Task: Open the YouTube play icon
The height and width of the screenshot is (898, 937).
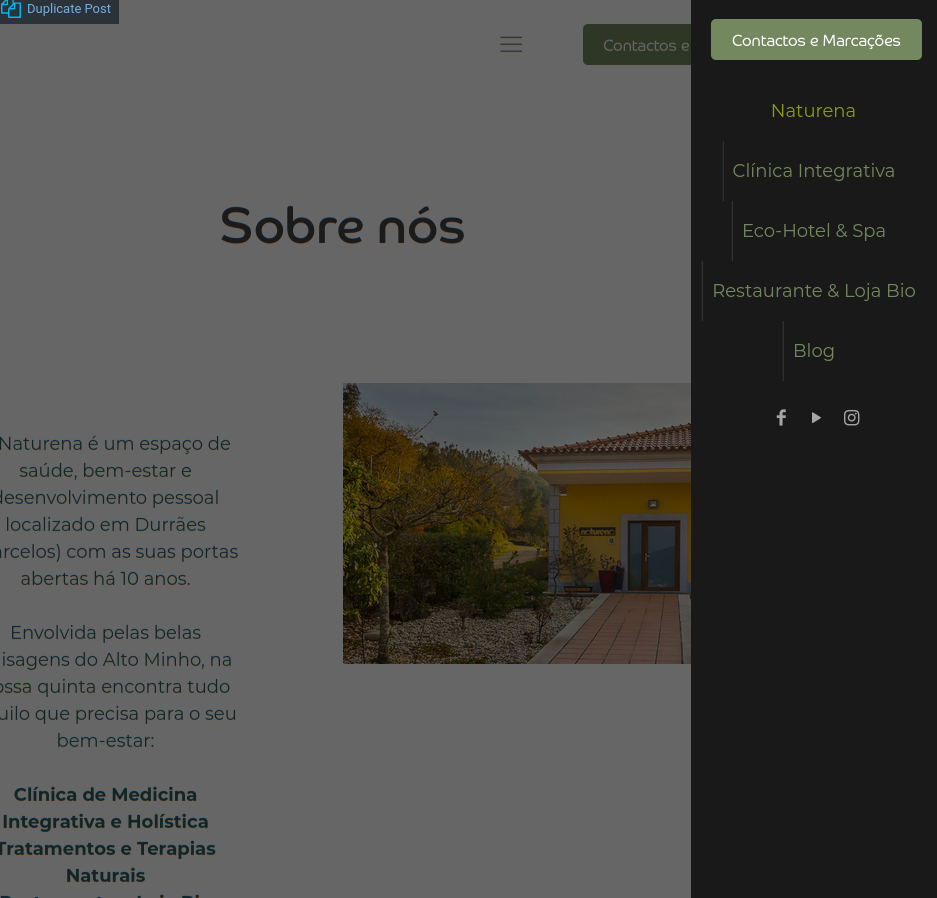Action: coord(816,418)
